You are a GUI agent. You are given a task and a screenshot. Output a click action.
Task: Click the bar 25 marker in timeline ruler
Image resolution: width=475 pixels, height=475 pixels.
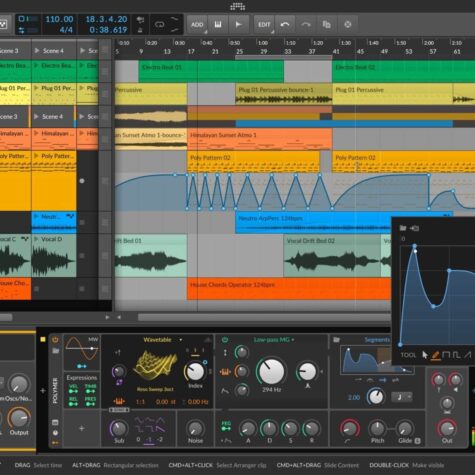coord(239,52)
